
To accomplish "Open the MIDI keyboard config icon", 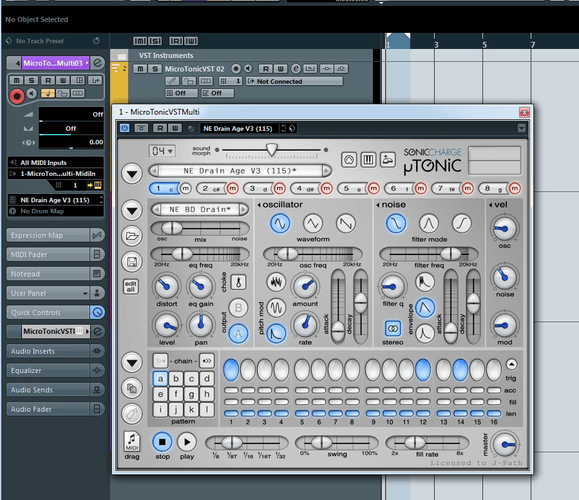I will point(368,160).
